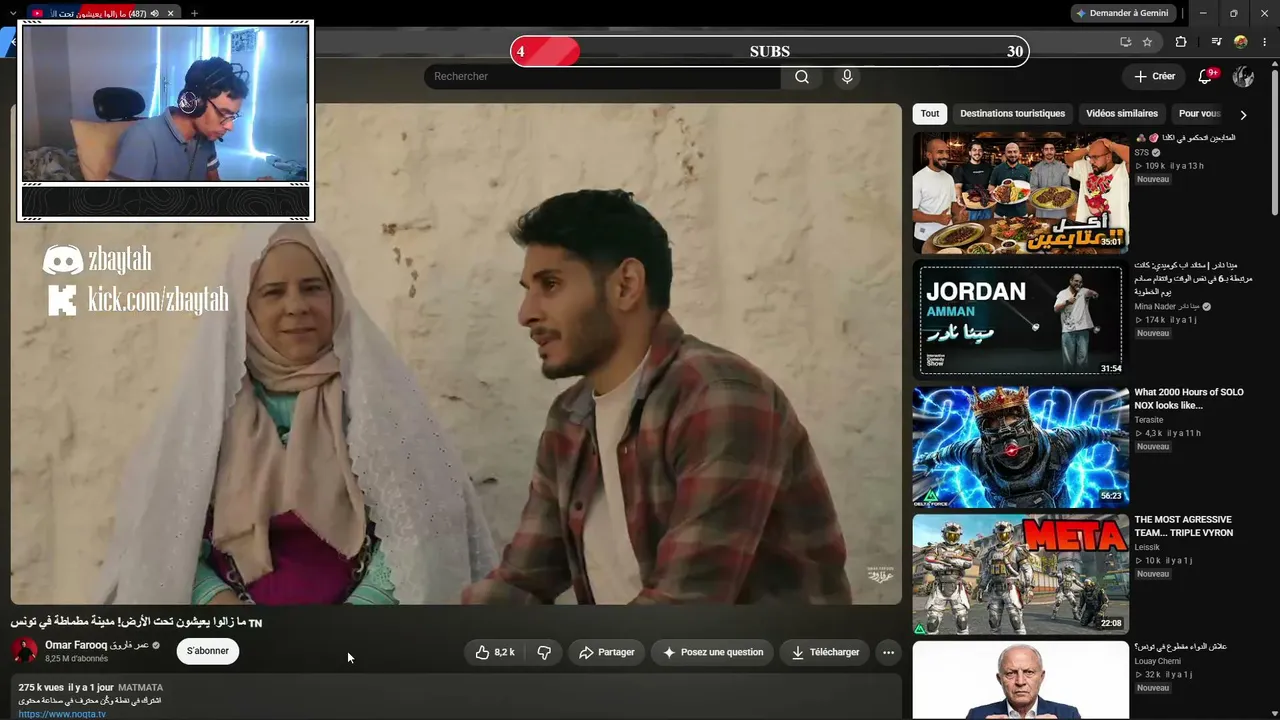This screenshot has width=1280, height=720.
Task: Open the Omar Farooq channel name link
Action: click(97, 645)
